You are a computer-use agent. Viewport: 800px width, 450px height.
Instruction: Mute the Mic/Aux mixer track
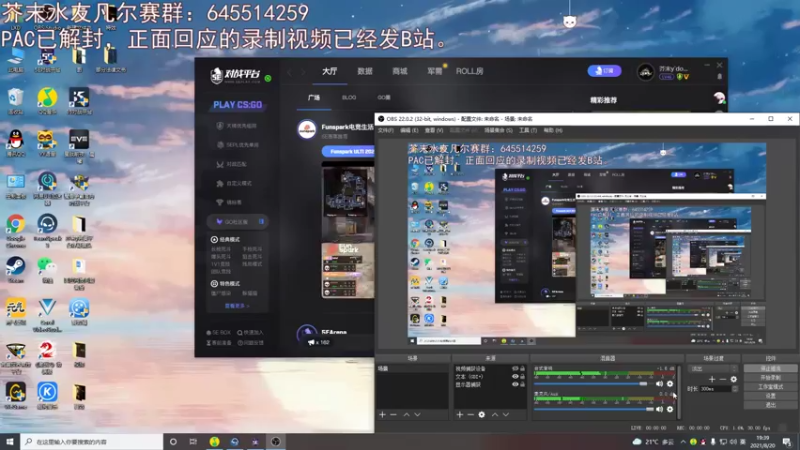click(659, 409)
